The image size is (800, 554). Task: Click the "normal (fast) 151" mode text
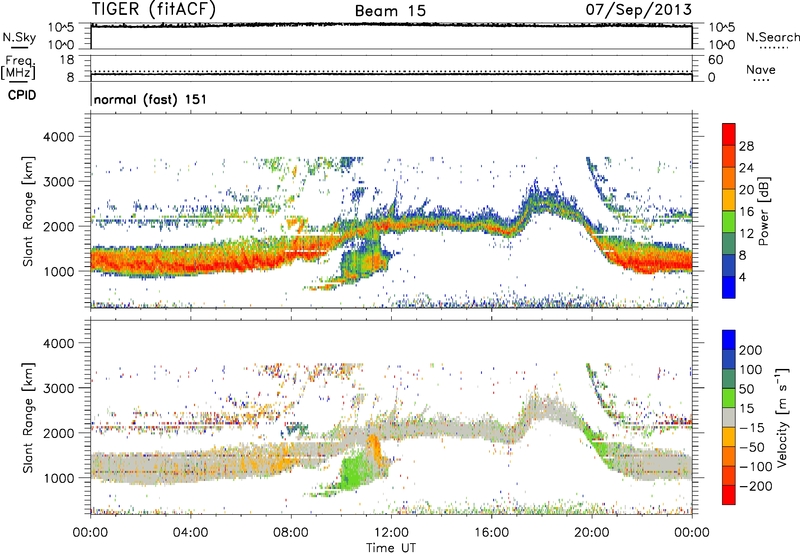click(x=151, y=99)
